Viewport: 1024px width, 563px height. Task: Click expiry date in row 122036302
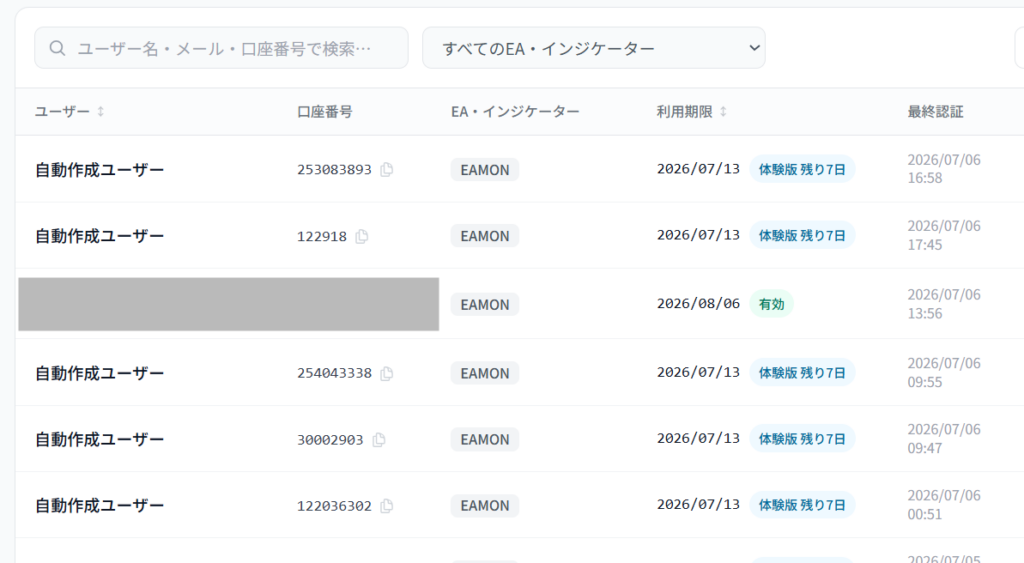[698, 505]
